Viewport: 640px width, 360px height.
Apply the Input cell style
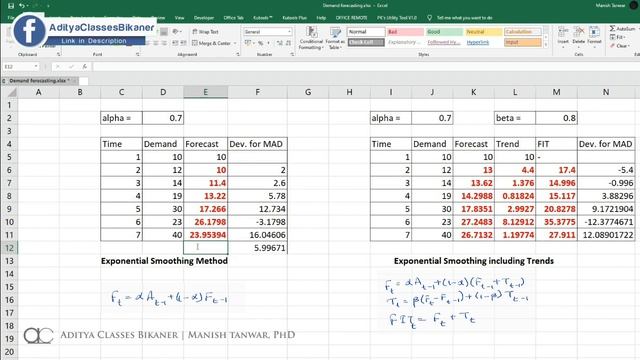523,42
